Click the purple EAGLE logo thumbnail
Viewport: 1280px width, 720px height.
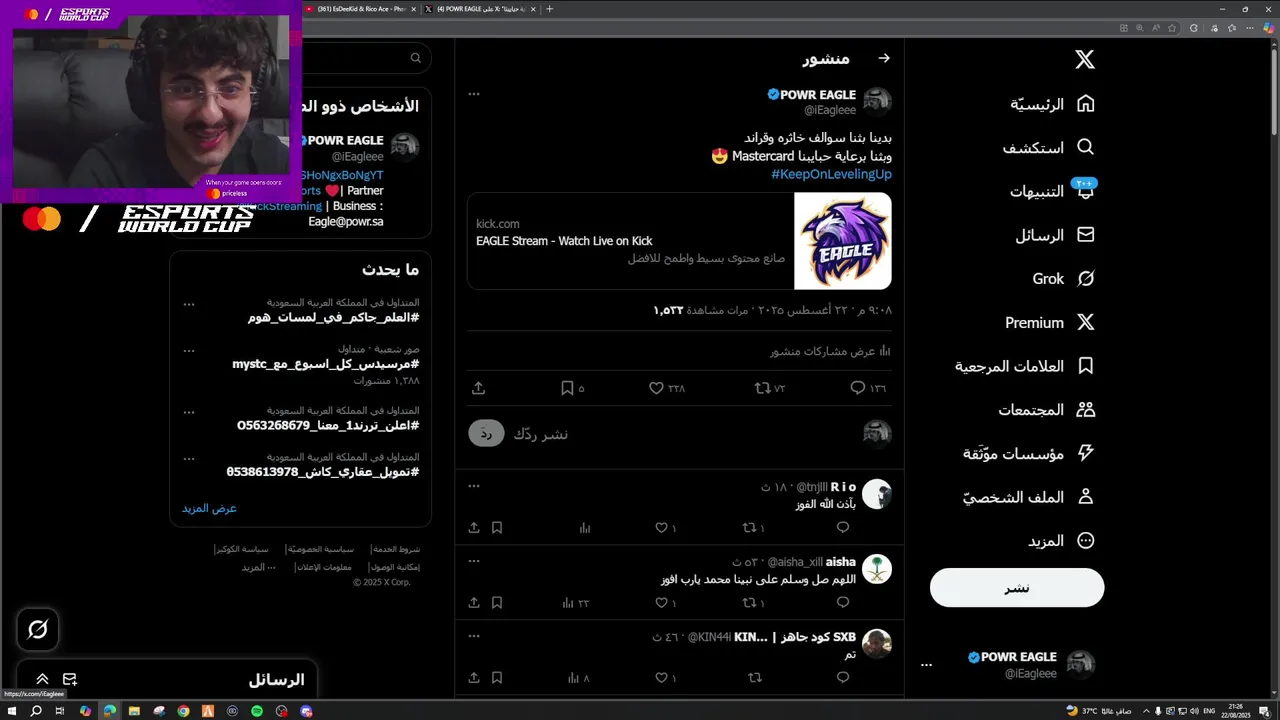(842, 241)
